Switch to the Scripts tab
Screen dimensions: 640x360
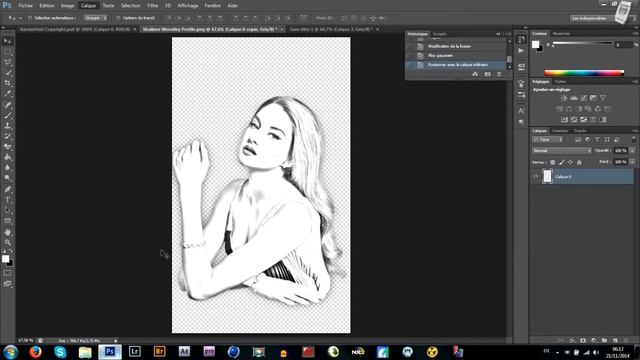click(440, 34)
